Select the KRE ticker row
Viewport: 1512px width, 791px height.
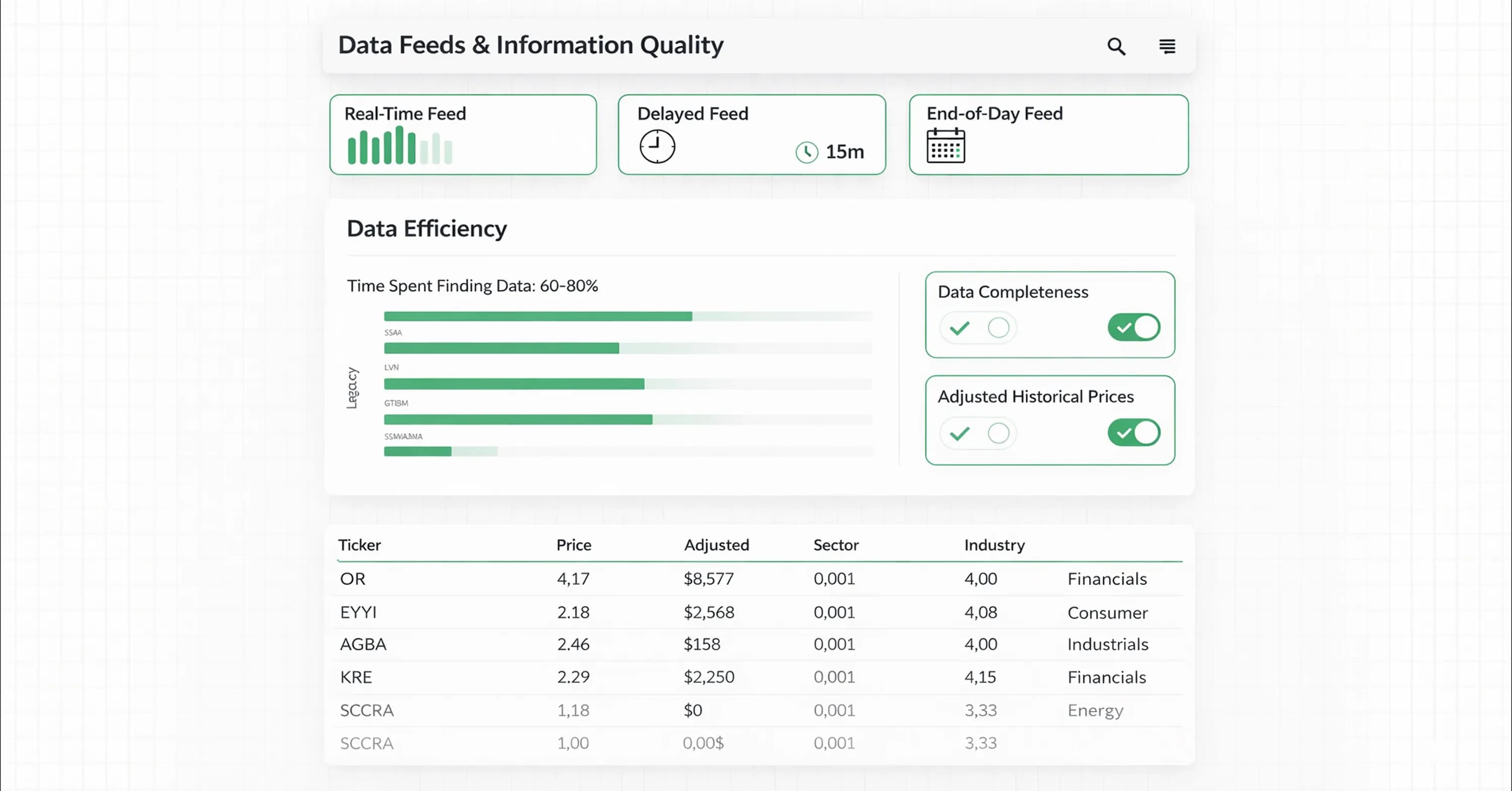pos(760,677)
